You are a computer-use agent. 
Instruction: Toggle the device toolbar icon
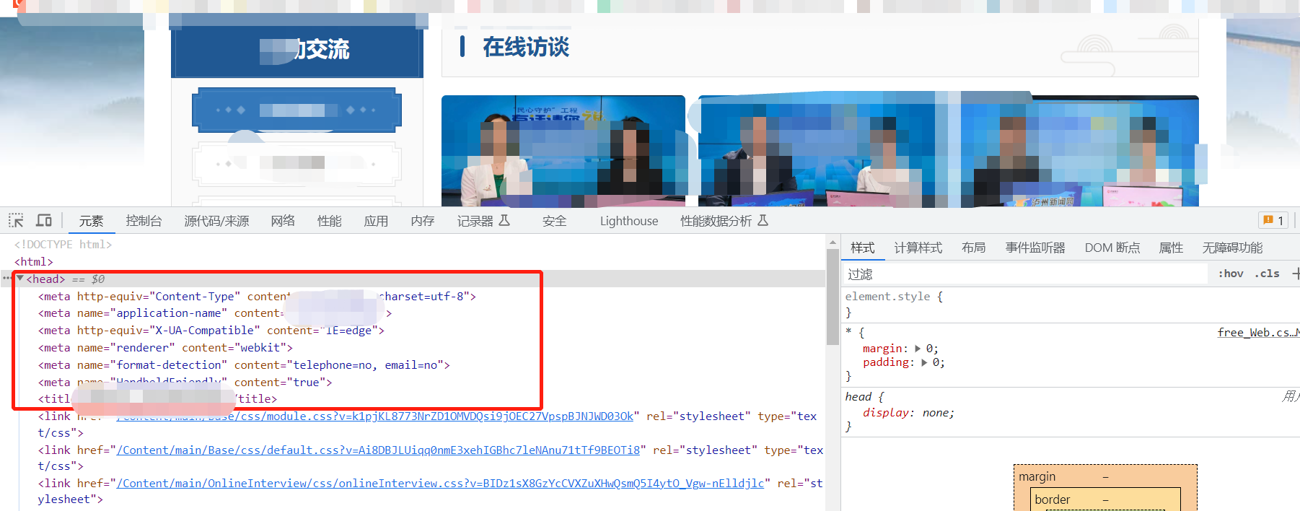[44, 220]
